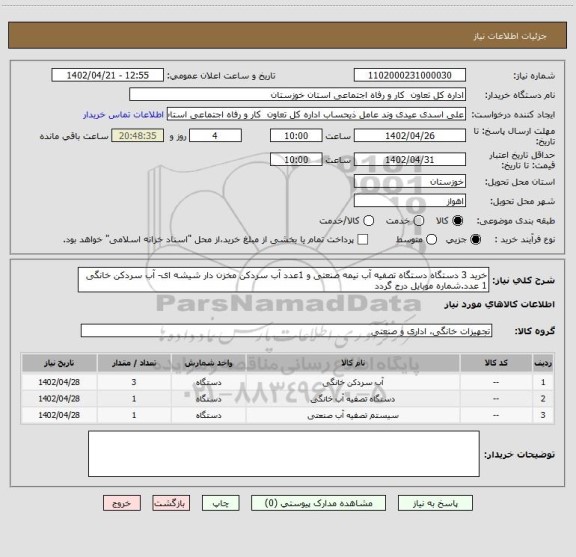Select the خدمت radio button
576x557 pixels.
pos(419,221)
